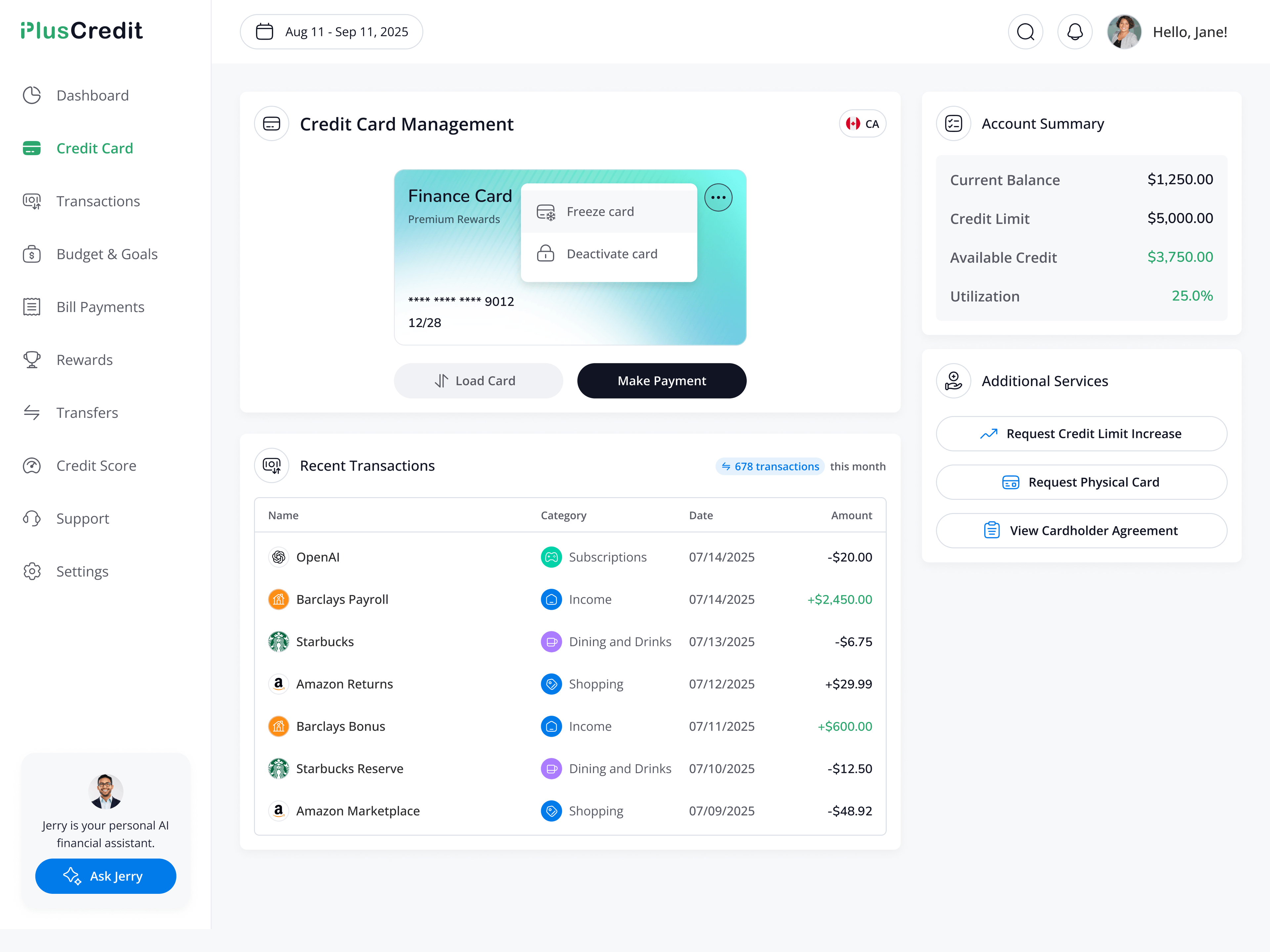Click the Subscriptions category icon
Viewport: 1270px width, 952px height.
(551, 557)
